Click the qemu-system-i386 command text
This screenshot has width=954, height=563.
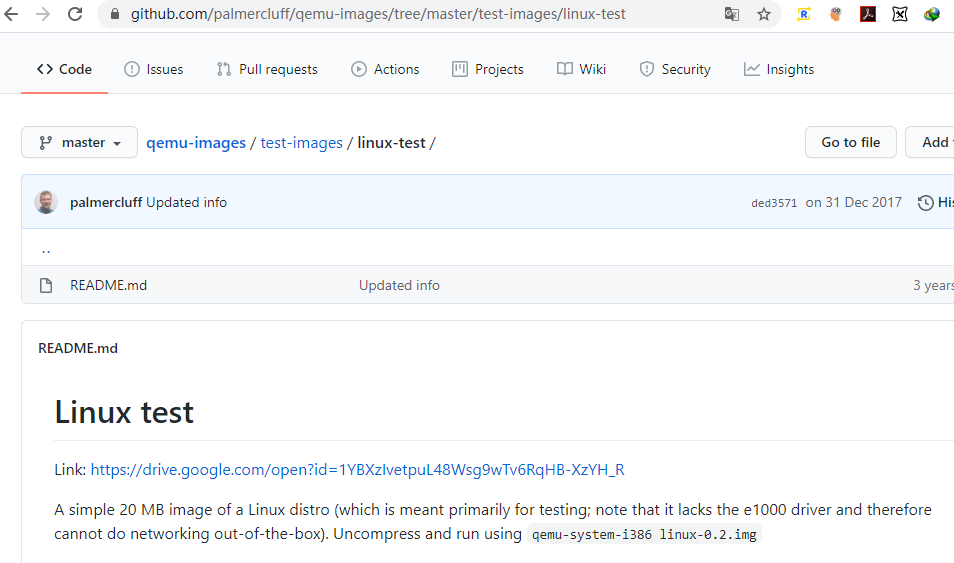click(644, 534)
